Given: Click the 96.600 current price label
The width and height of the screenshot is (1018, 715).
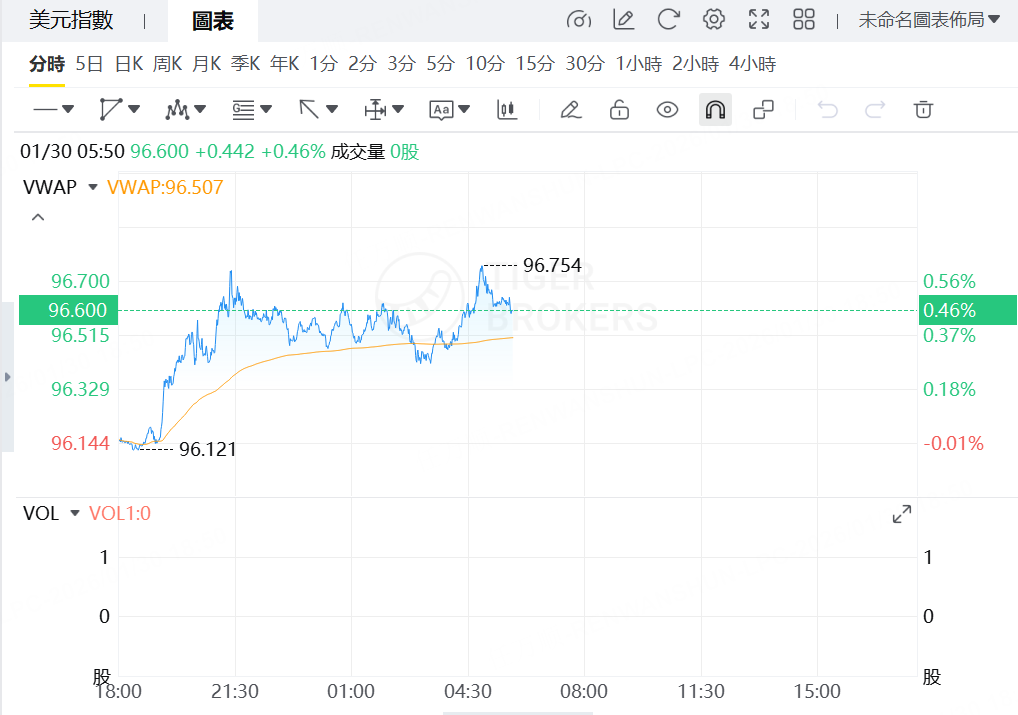Looking at the screenshot, I should click(x=68, y=310).
